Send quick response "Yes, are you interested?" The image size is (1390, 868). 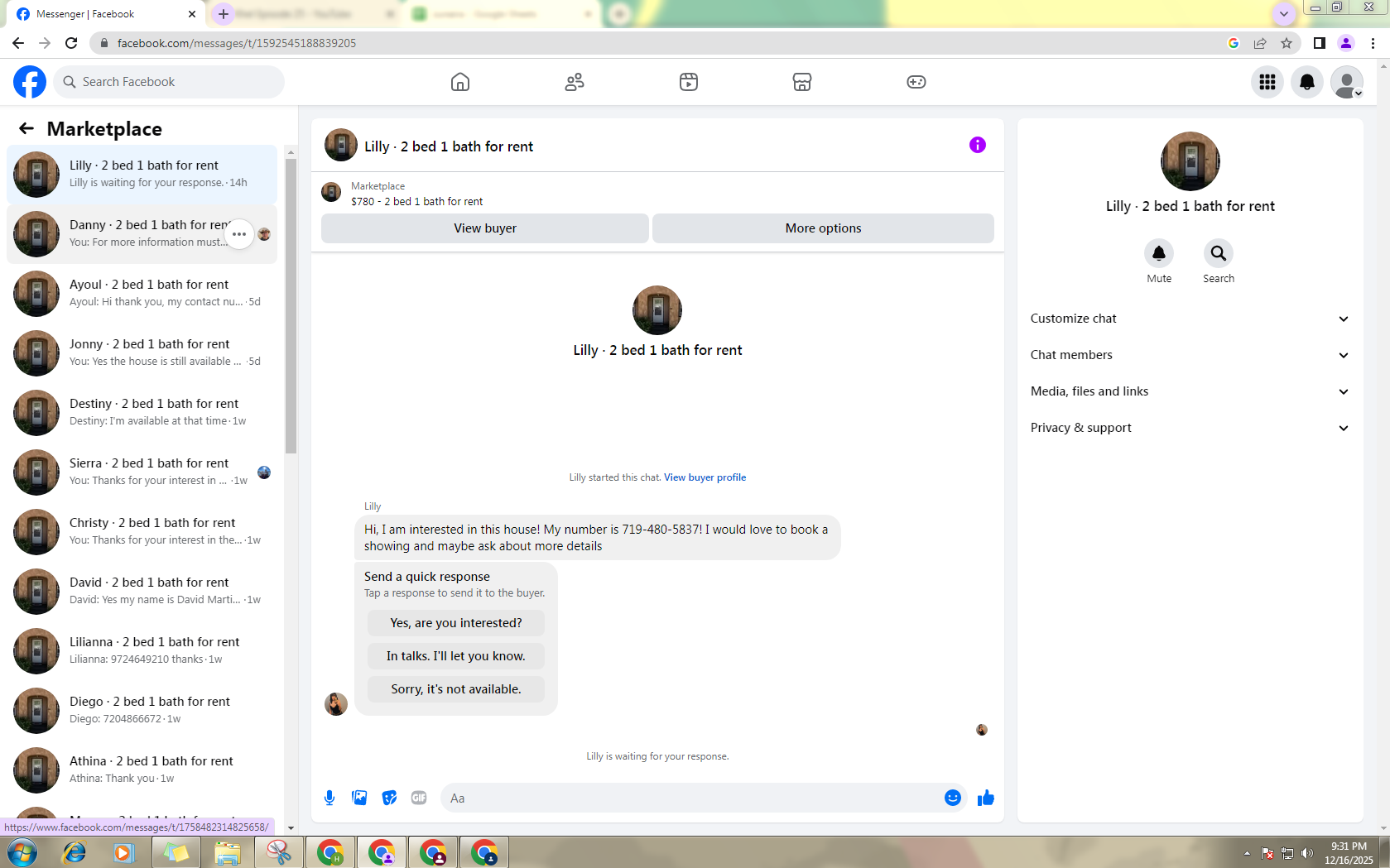click(x=456, y=623)
